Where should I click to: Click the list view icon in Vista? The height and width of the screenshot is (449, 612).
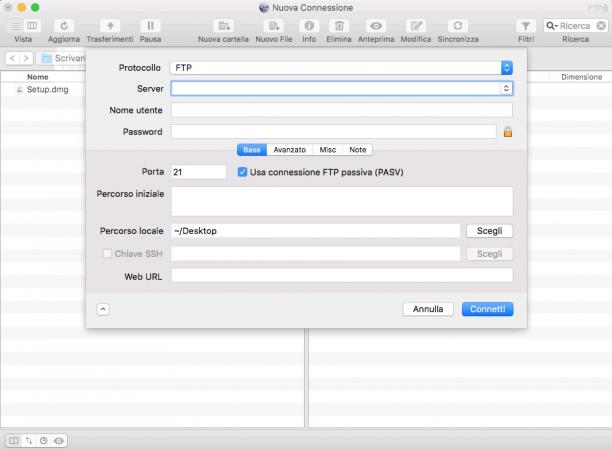tap(16, 26)
